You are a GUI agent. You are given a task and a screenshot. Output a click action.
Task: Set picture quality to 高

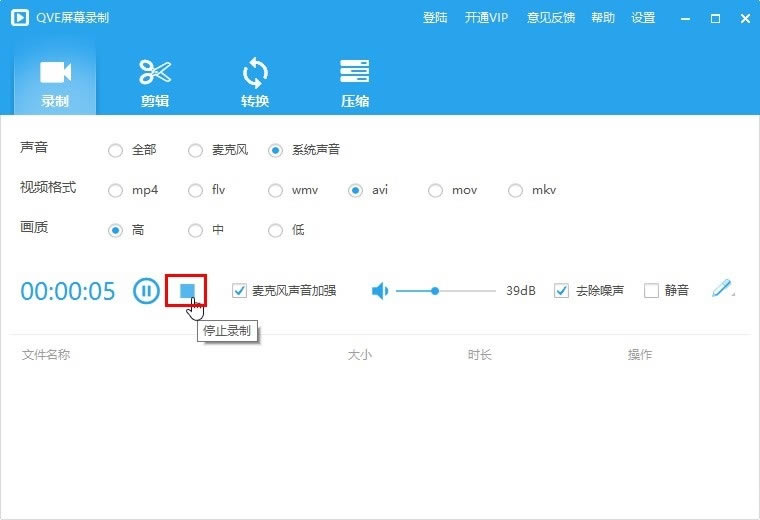coord(115,230)
